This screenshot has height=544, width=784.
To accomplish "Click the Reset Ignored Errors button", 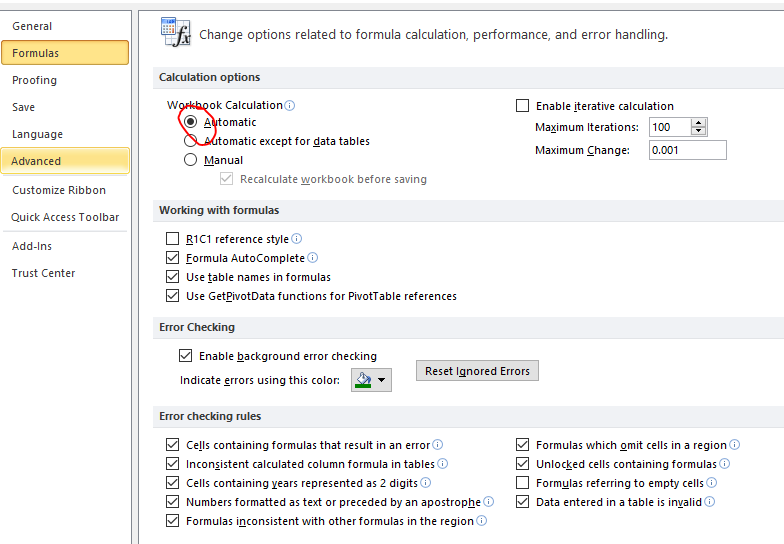I will pyautogui.click(x=478, y=371).
